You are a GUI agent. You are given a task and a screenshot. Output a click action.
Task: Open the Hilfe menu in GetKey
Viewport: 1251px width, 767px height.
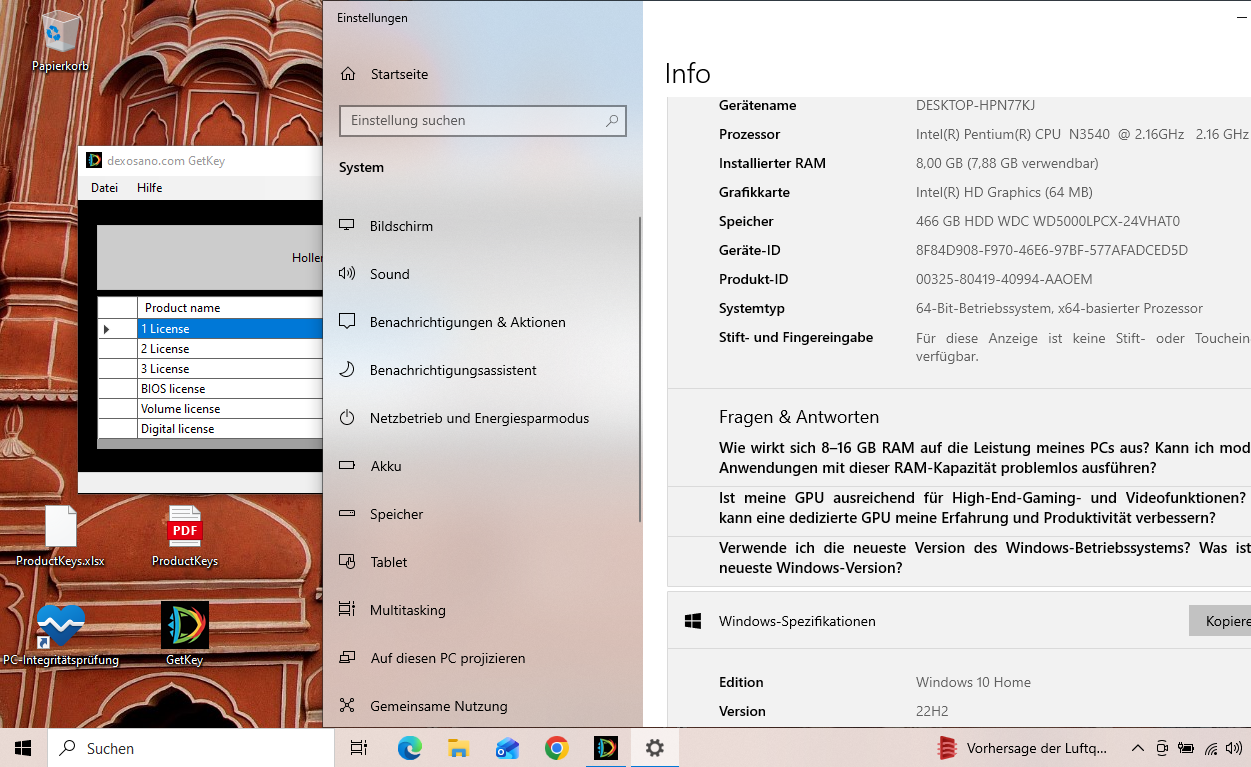pyautogui.click(x=149, y=187)
